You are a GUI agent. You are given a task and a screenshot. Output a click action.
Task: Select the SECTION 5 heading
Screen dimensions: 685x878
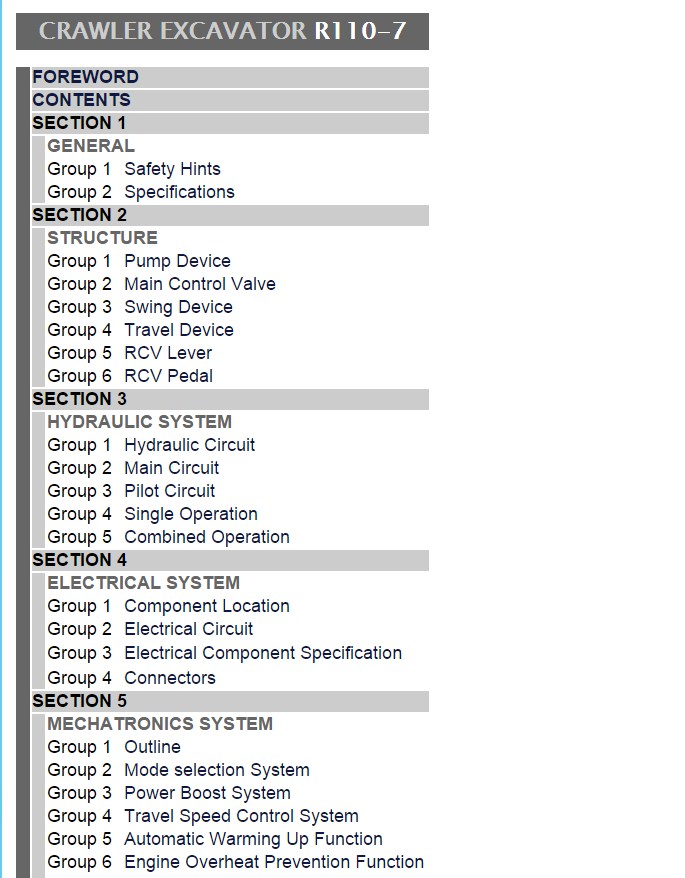(80, 700)
